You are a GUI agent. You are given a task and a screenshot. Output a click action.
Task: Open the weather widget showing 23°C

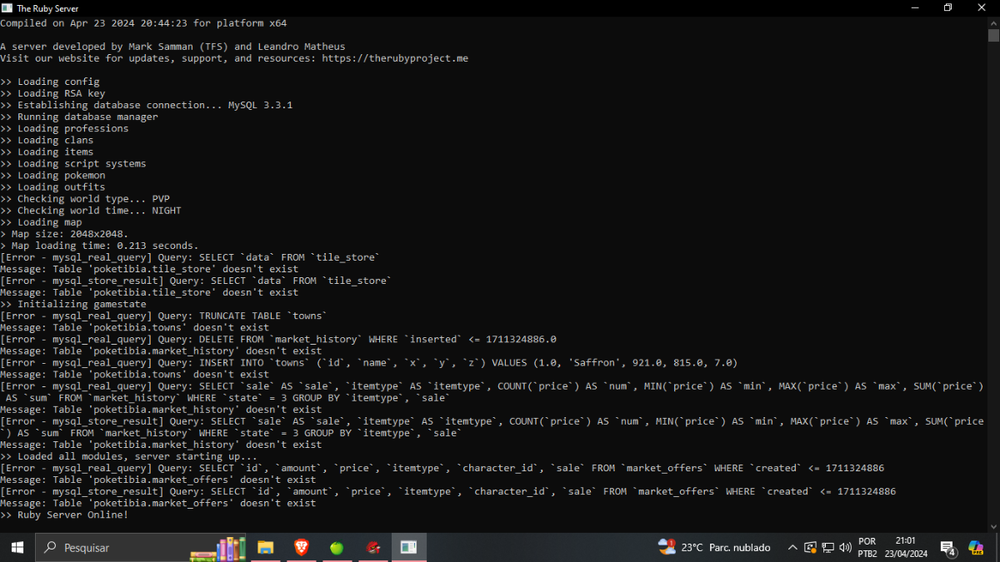[713, 547]
